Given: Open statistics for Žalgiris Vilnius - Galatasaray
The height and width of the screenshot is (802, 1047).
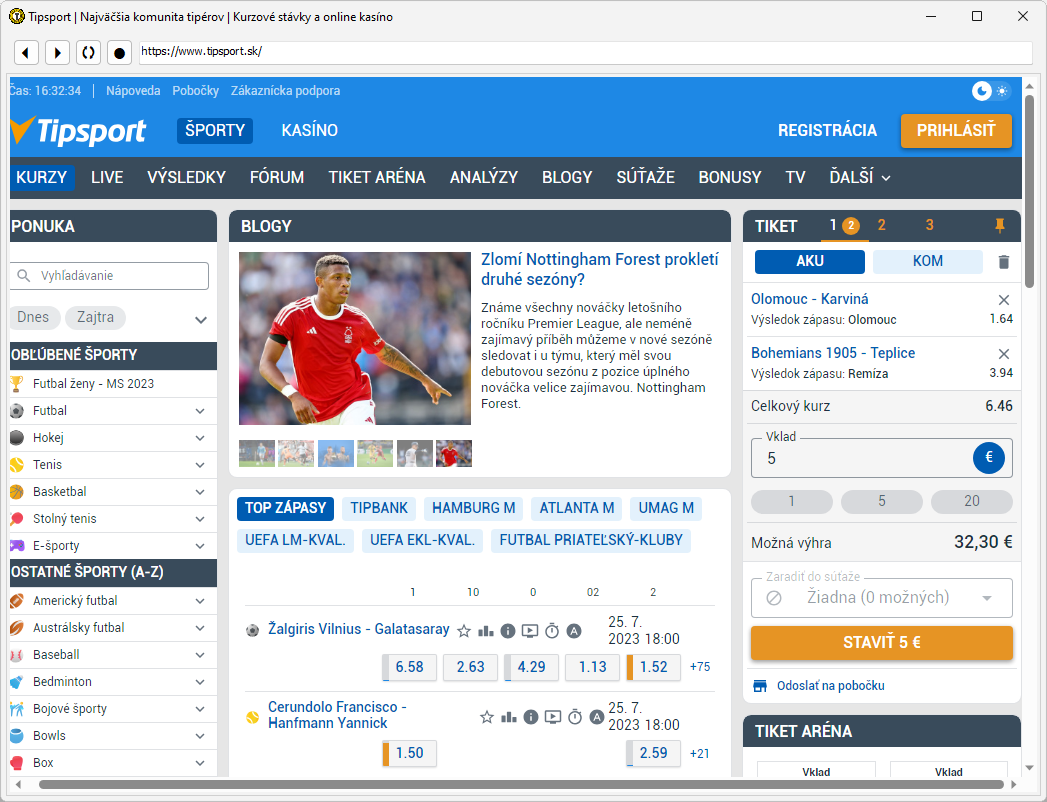Looking at the screenshot, I should click(486, 631).
